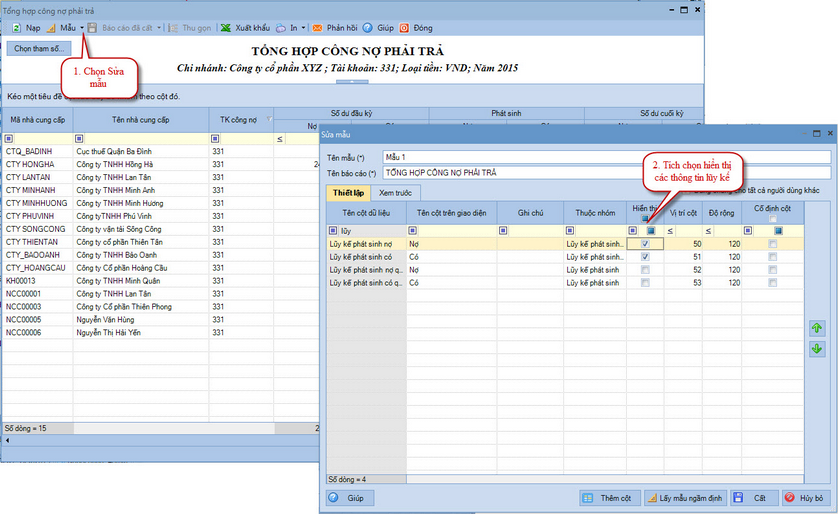Check Hiển thị for Lũy kế phát sinh nợ q...
Image resolution: width=838 pixels, height=514 pixels.
click(646, 269)
